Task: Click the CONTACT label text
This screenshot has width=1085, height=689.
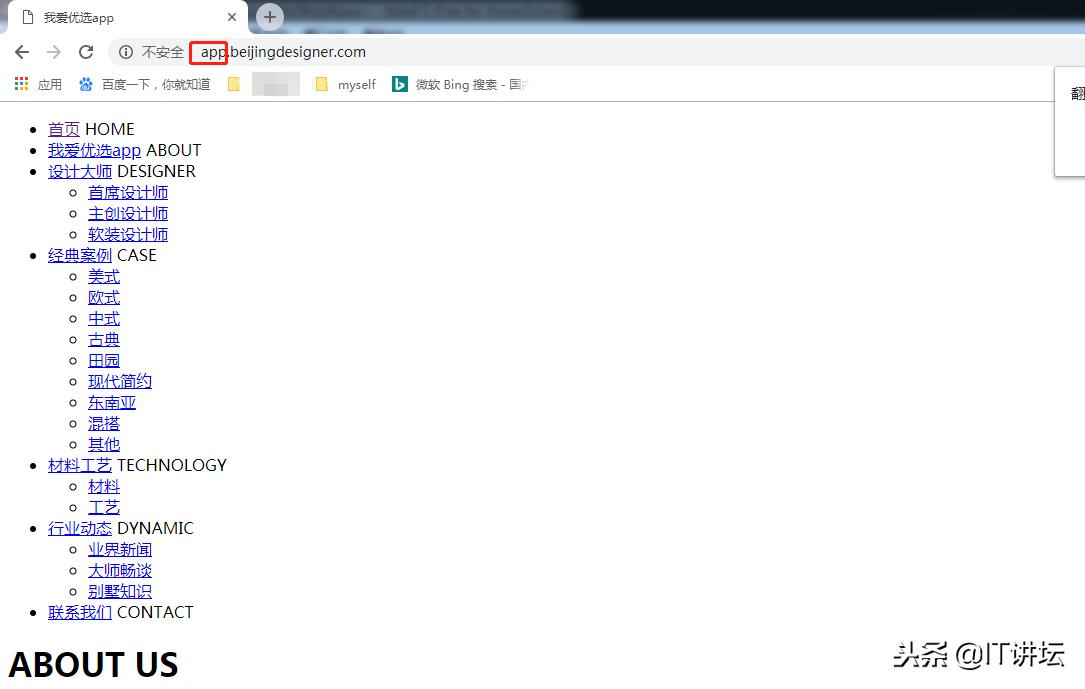Action: point(155,612)
